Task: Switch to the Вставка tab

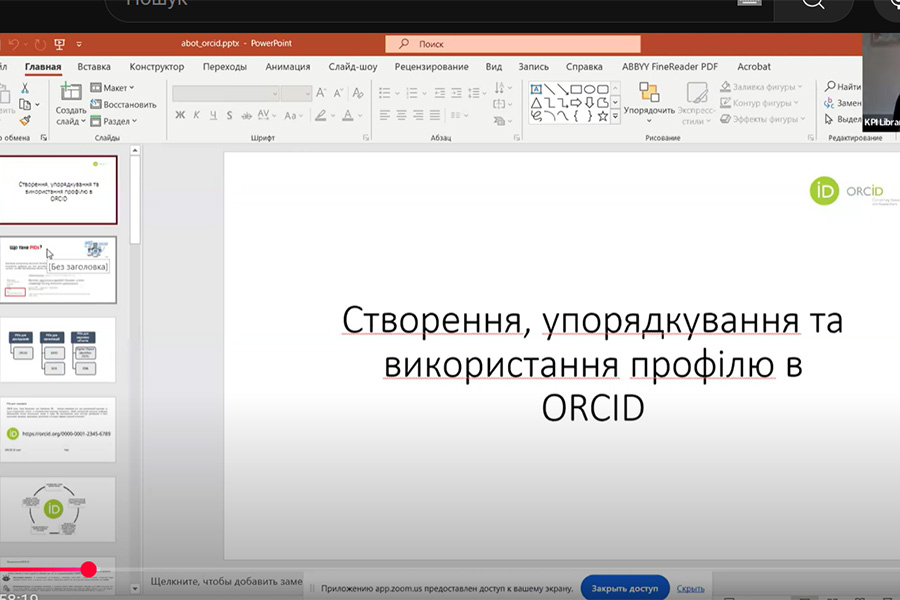Action: click(94, 67)
